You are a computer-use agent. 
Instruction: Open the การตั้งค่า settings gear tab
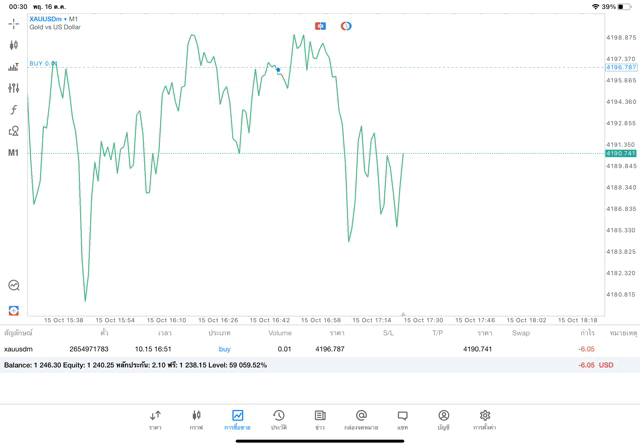pos(485,419)
